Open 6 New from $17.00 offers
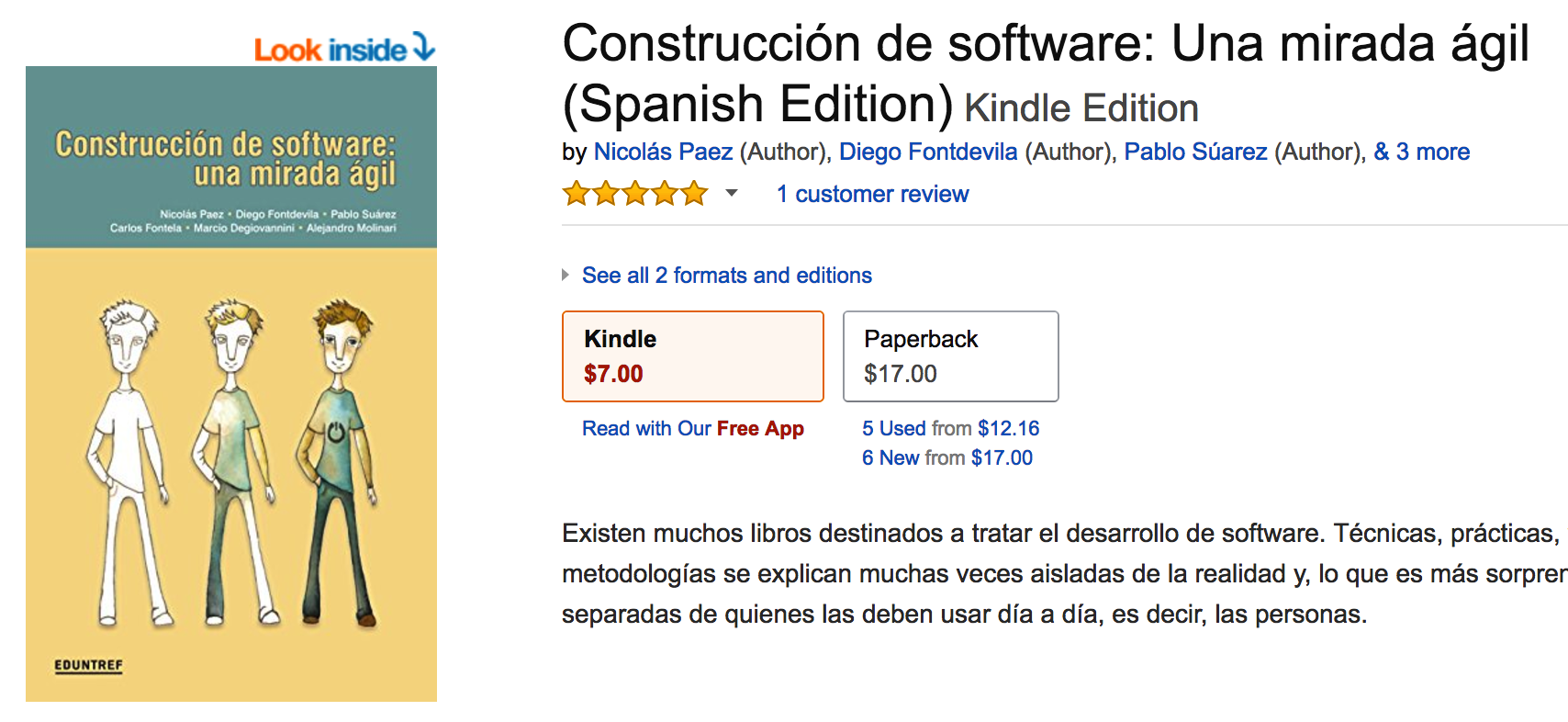This screenshot has width=1568, height=722. (946, 457)
